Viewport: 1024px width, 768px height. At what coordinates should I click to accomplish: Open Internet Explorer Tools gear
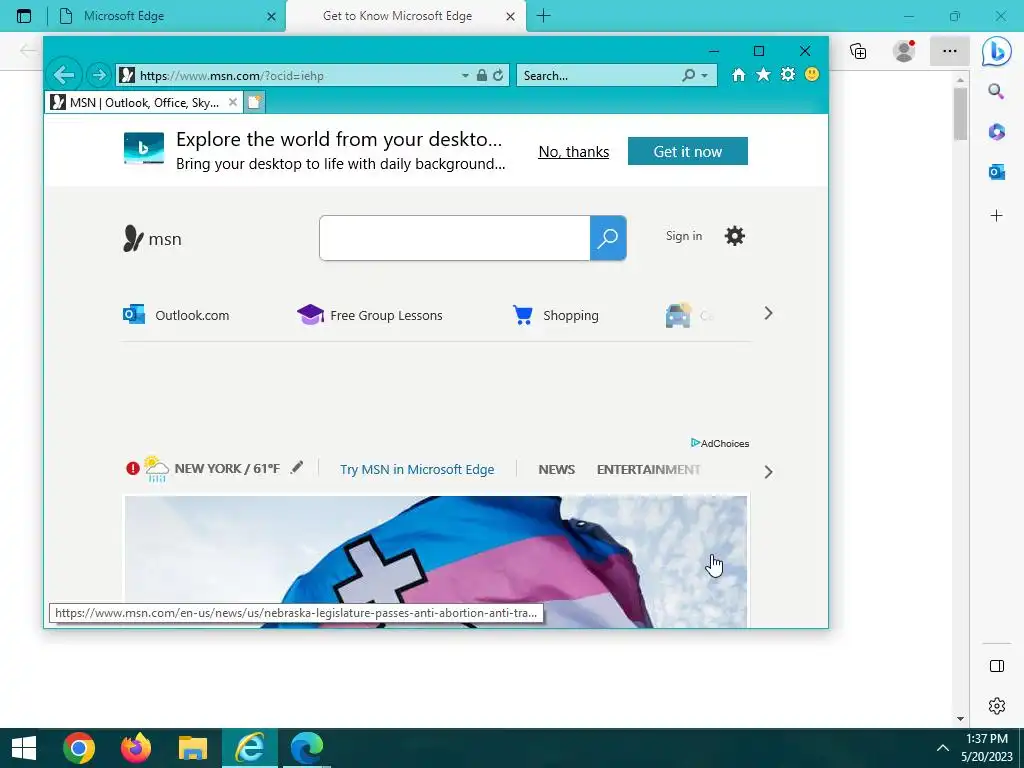pos(788,74)
